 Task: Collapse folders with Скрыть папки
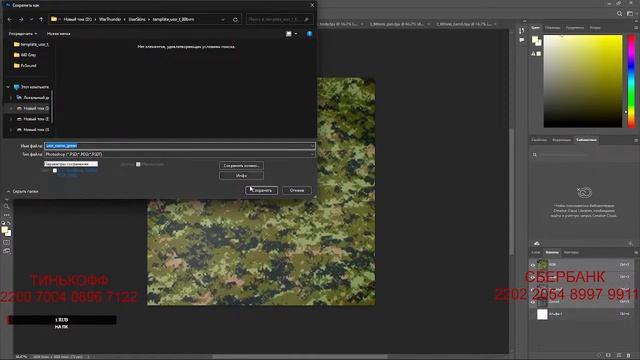[x=22, y=191]
